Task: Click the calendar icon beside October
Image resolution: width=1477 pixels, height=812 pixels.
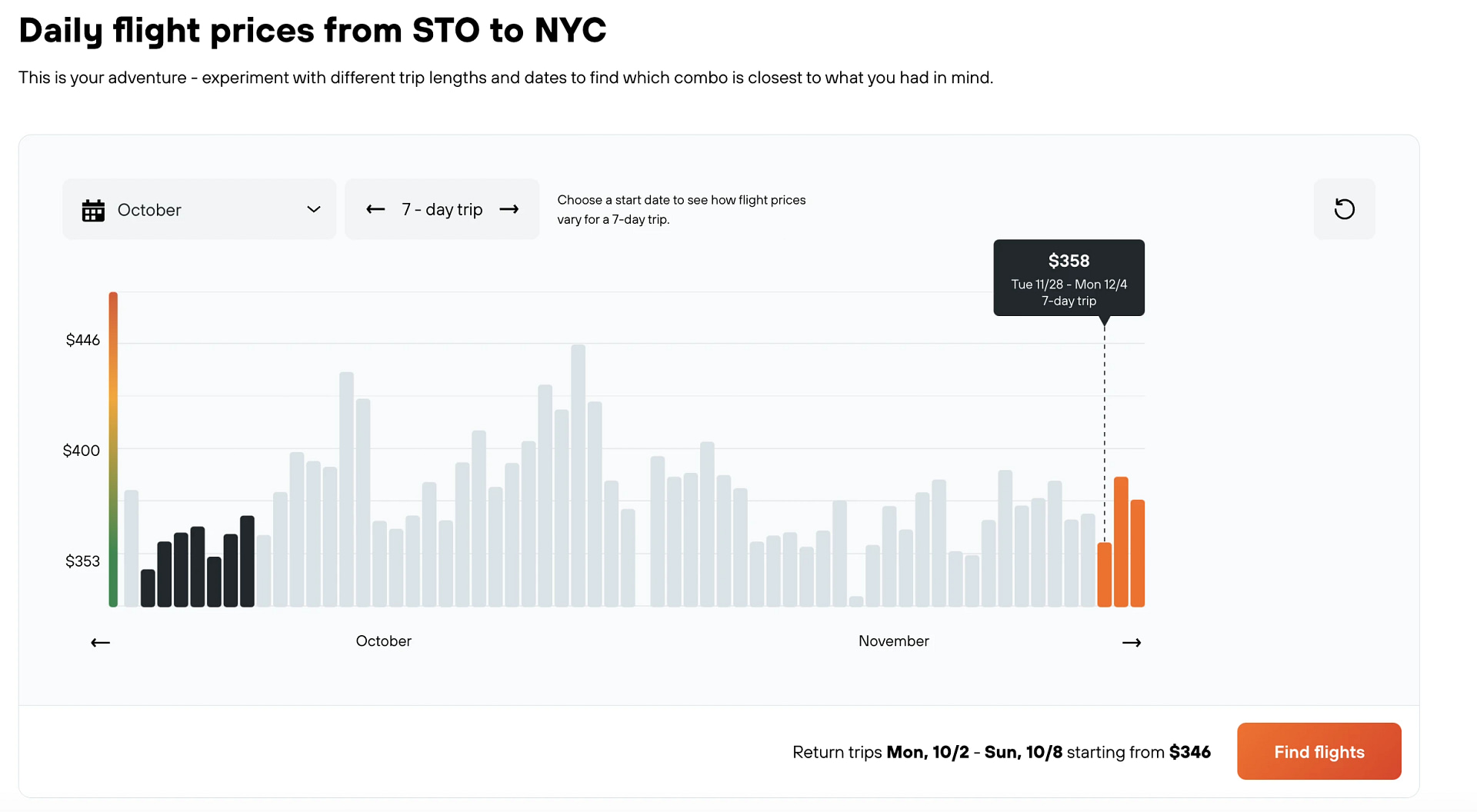Action: [93, 210]
